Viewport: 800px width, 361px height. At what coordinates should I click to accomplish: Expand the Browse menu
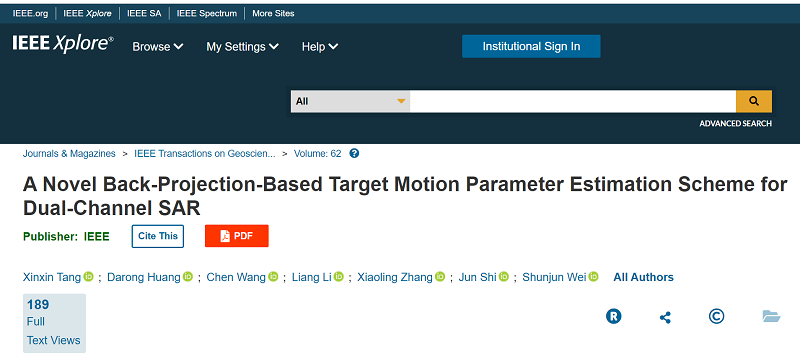(158, 46)
